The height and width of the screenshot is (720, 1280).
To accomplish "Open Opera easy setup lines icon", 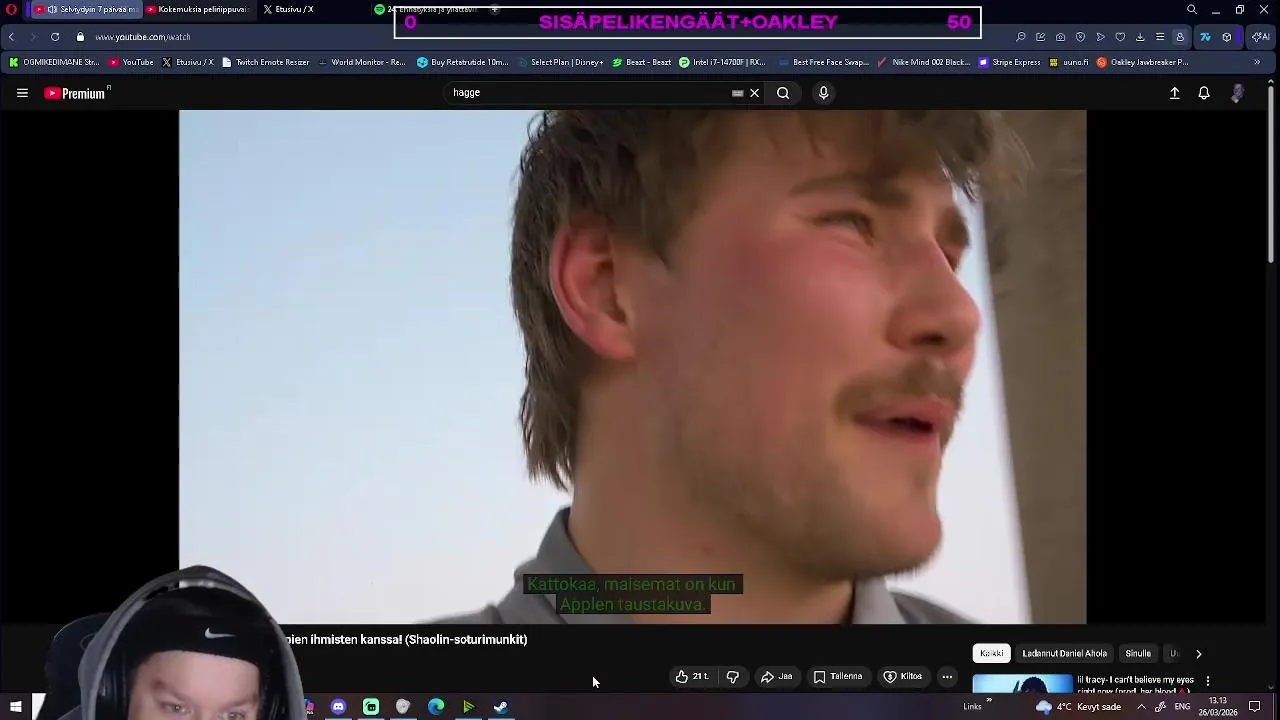I will pos(1160,37).
